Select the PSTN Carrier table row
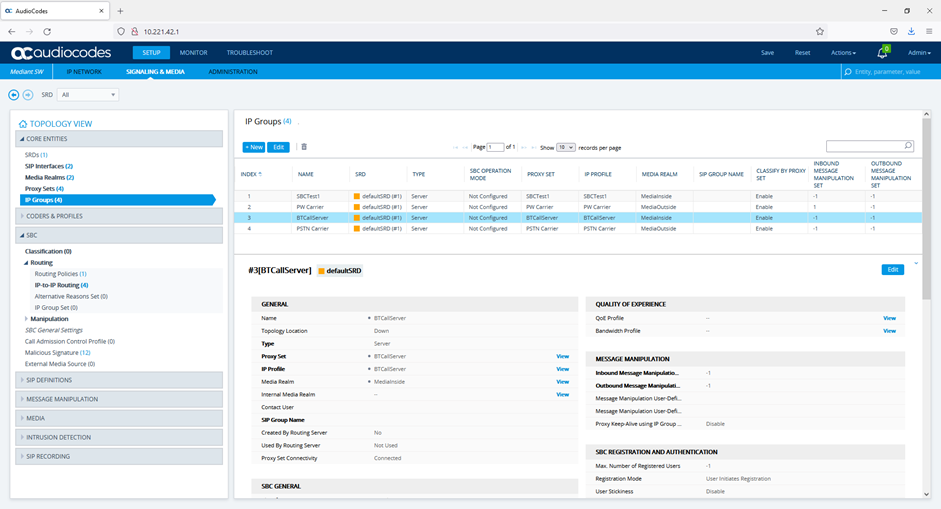941x509 pixels. (578, 229)
